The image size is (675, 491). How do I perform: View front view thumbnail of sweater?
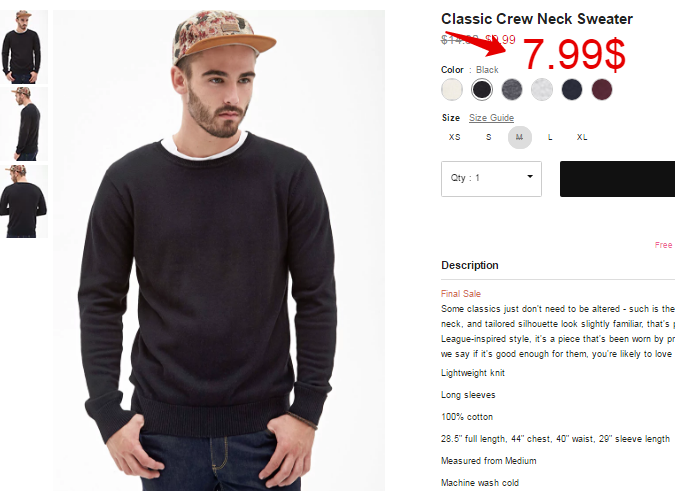coord(24,46)
